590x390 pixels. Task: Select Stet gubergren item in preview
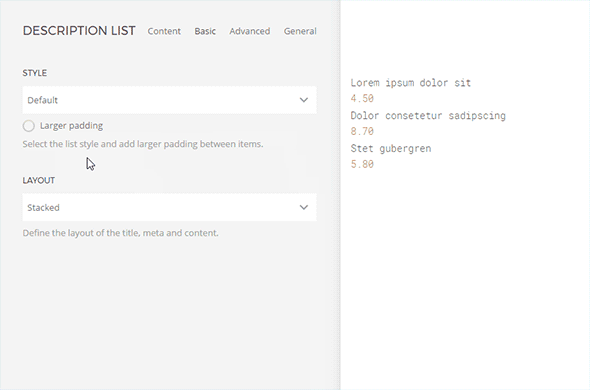click(x=391, y=148)
